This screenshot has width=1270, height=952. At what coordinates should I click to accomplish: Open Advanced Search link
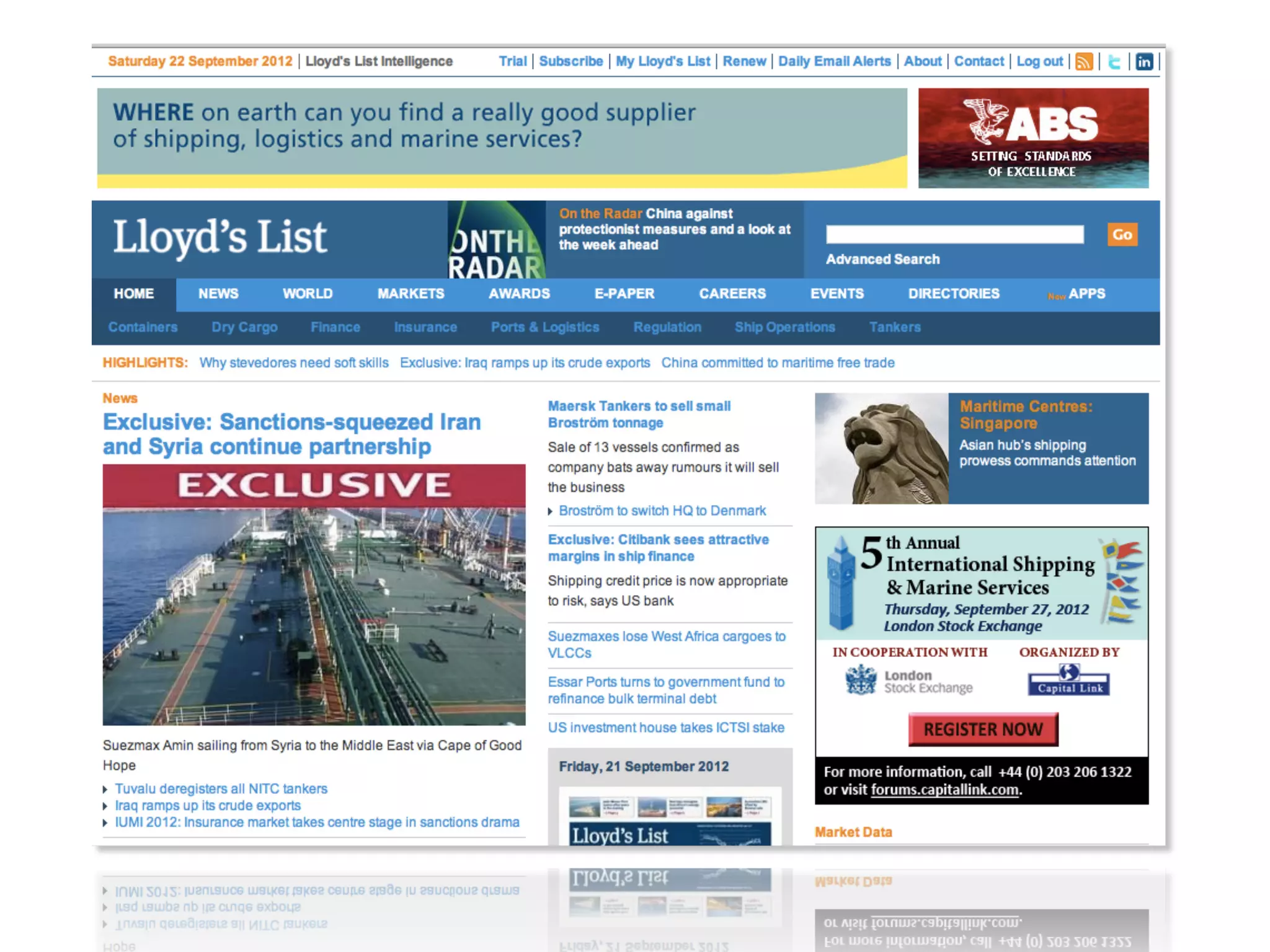(882, 259)
